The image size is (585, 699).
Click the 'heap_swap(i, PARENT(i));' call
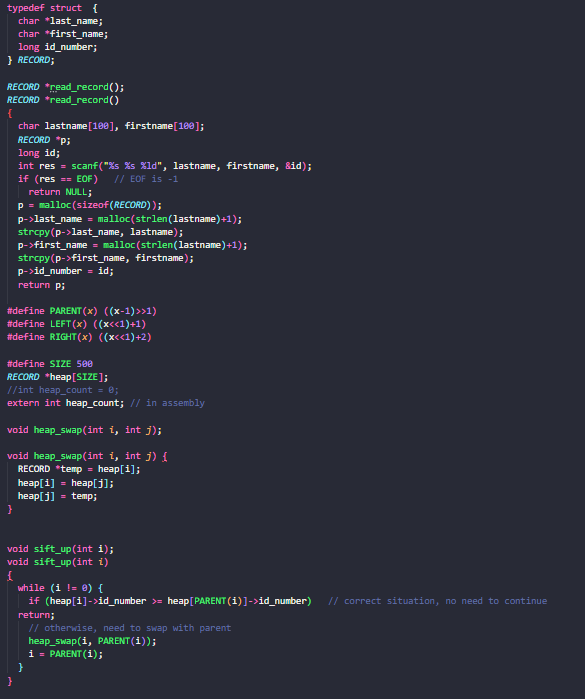[92, 641]
